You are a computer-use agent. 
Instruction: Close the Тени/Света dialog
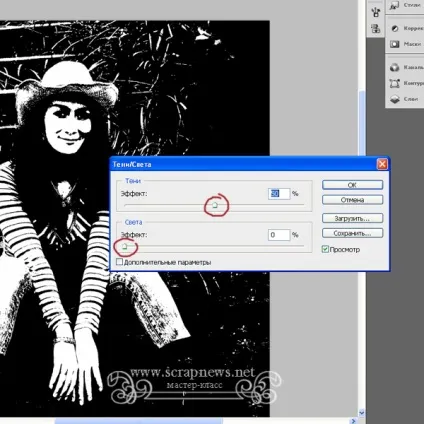(382, 164)
